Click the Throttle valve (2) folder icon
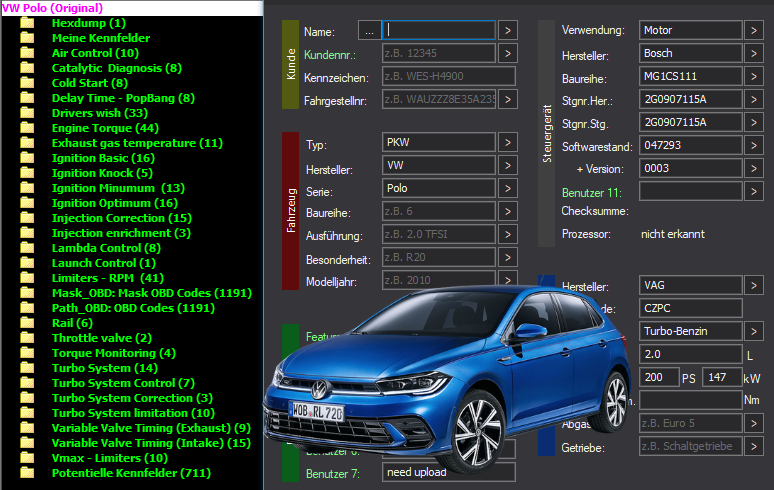The width and height of the screenshot is (774, 490). pyautogui.click(x=27, y=338)
